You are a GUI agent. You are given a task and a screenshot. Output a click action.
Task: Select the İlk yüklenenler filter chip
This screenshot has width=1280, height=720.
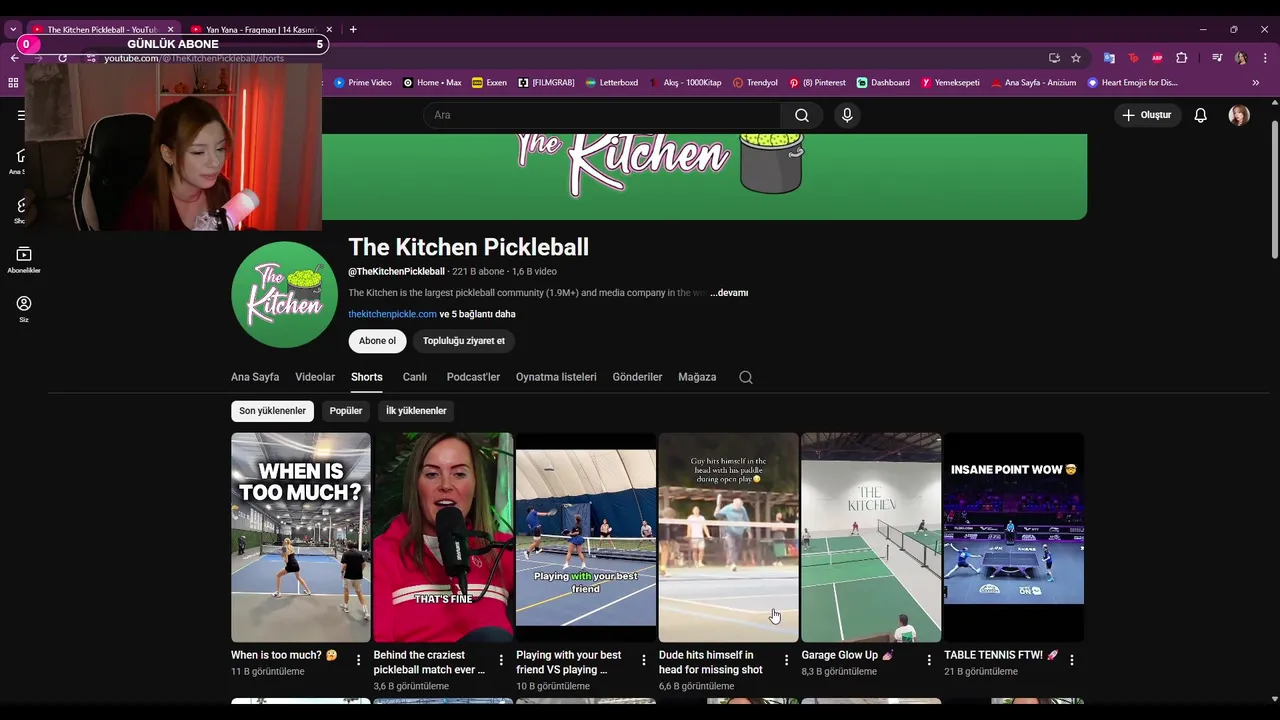click(416, 411)
